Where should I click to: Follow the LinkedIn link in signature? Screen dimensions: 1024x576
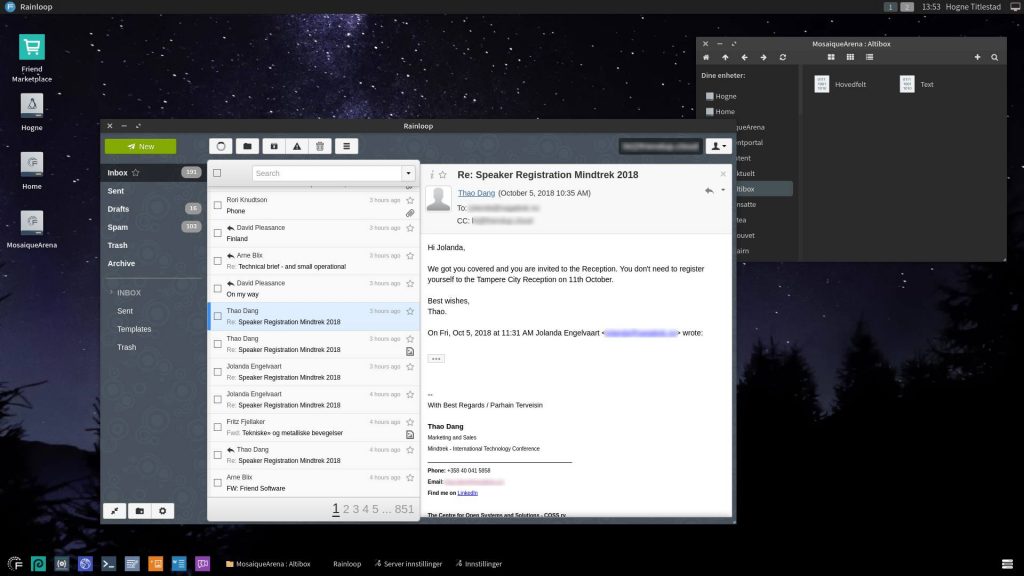[x=468, y=493]
